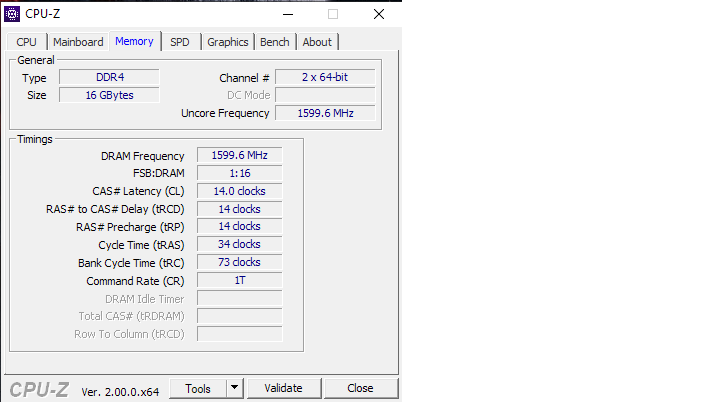
Task: Click the tRAS 34 clocks value
Action: 240,244
